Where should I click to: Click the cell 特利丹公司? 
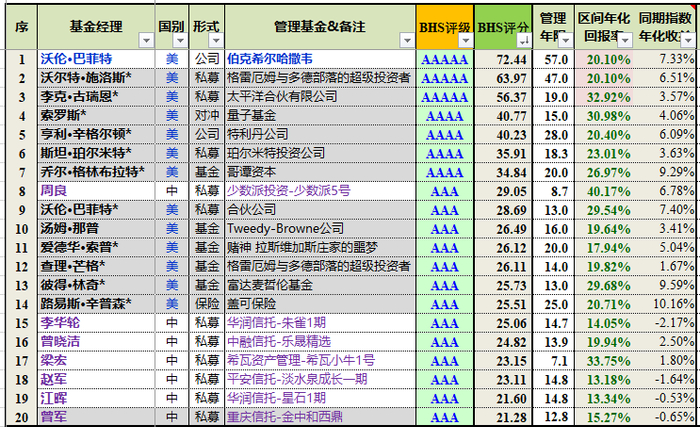tap(320, 134)
